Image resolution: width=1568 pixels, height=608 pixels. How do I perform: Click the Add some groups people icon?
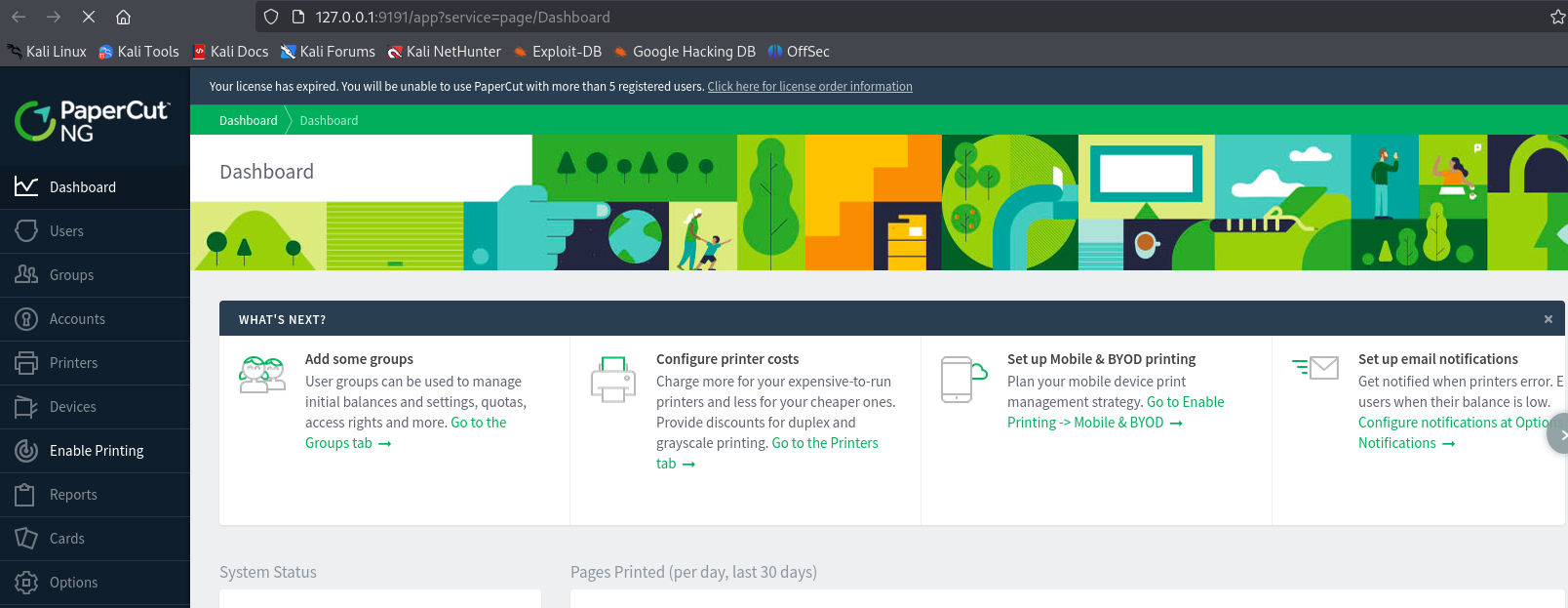(262, 375)
